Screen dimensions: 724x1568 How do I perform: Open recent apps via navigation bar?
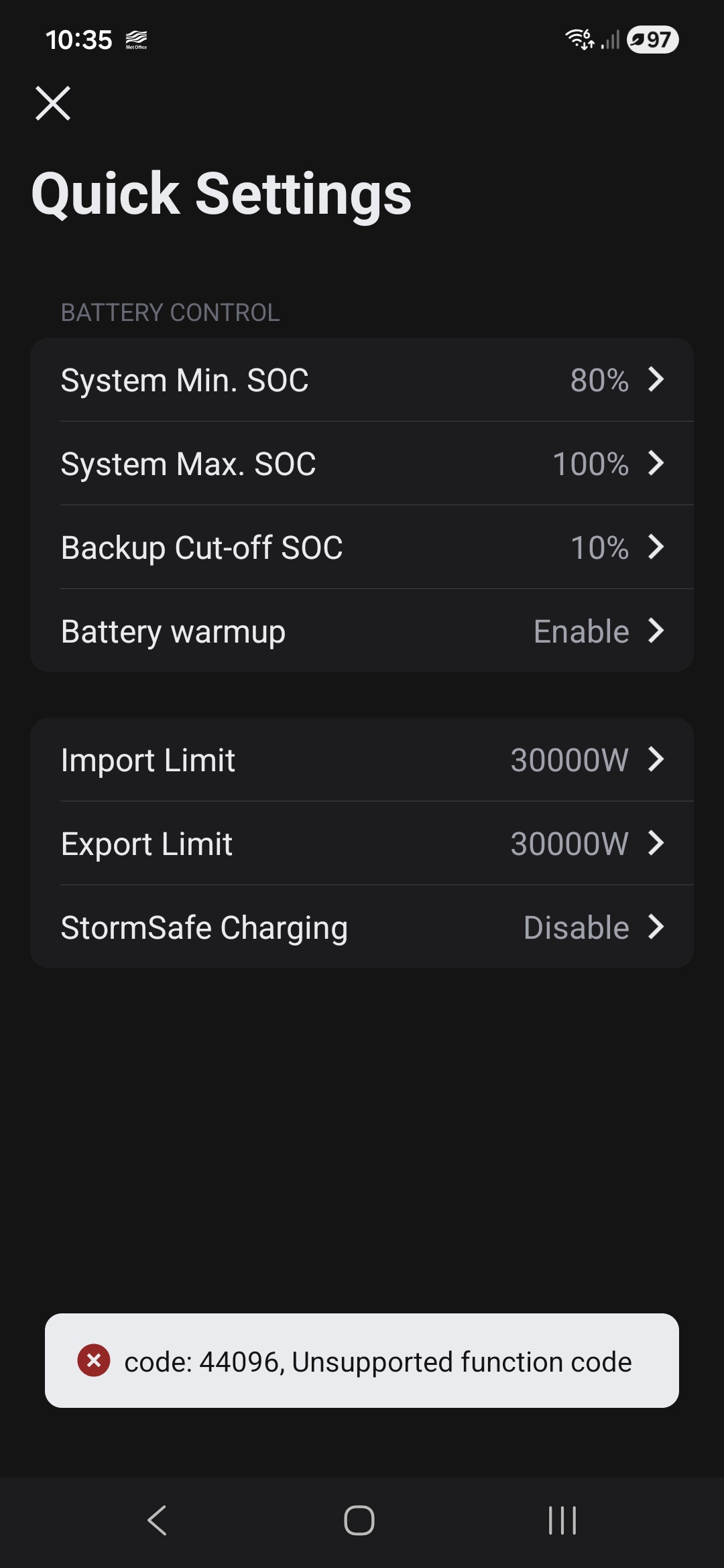click(562, 1520)
